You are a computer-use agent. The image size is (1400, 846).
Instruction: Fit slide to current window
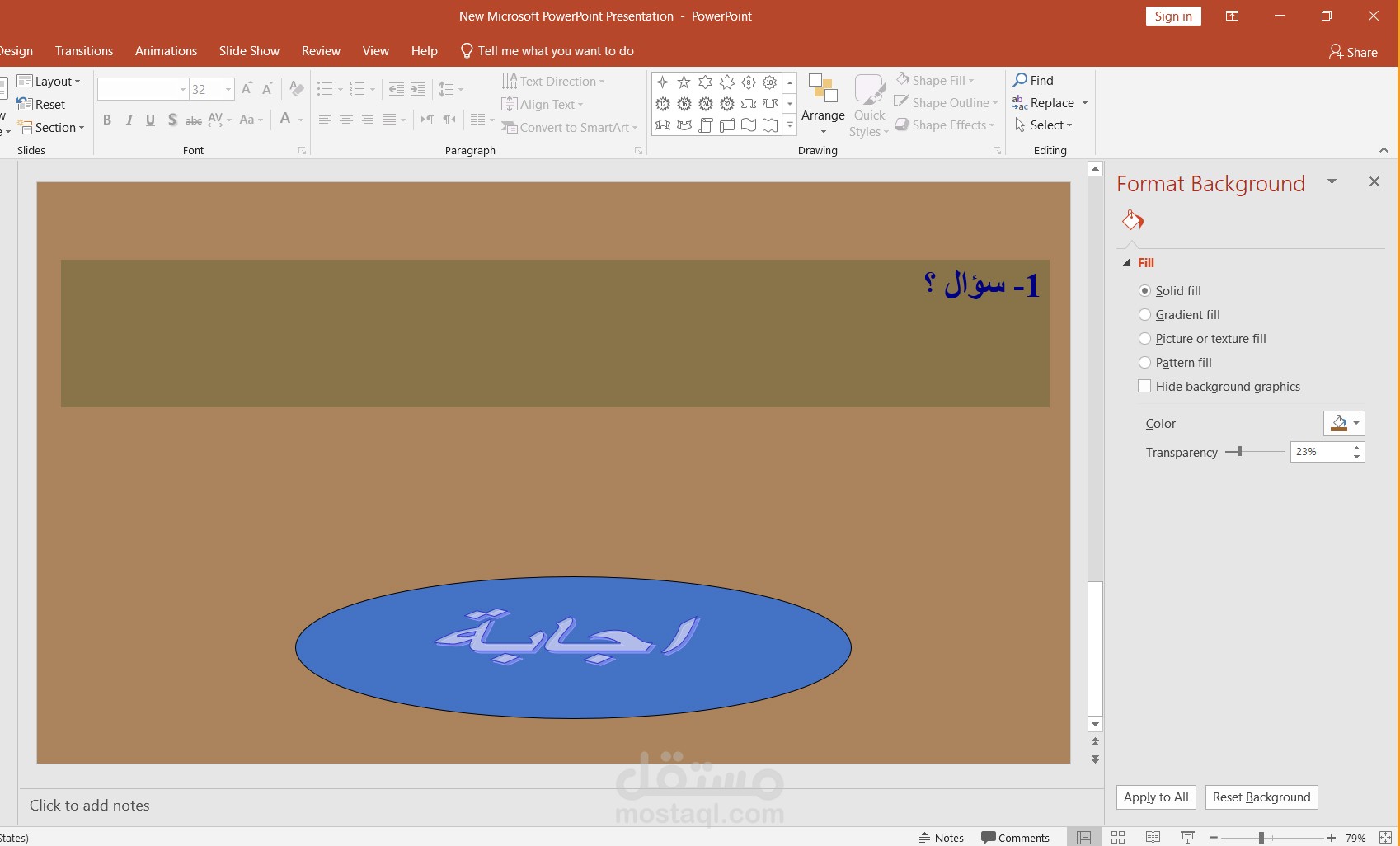click(x=1385, y=837)
